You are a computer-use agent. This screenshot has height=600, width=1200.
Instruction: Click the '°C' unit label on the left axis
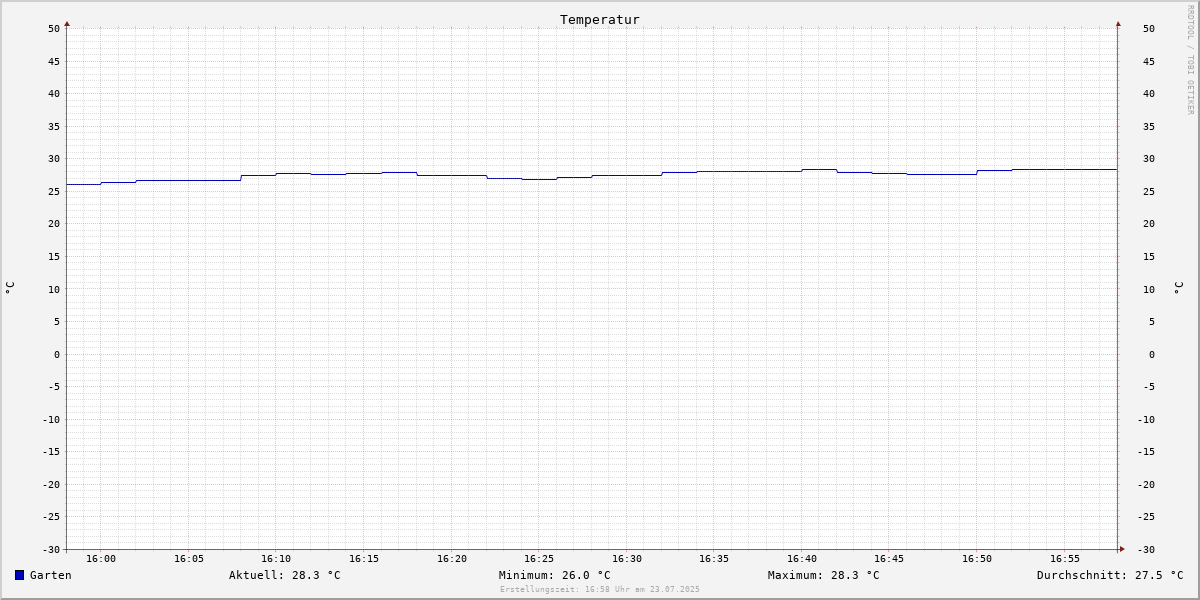tap(10, 288)
